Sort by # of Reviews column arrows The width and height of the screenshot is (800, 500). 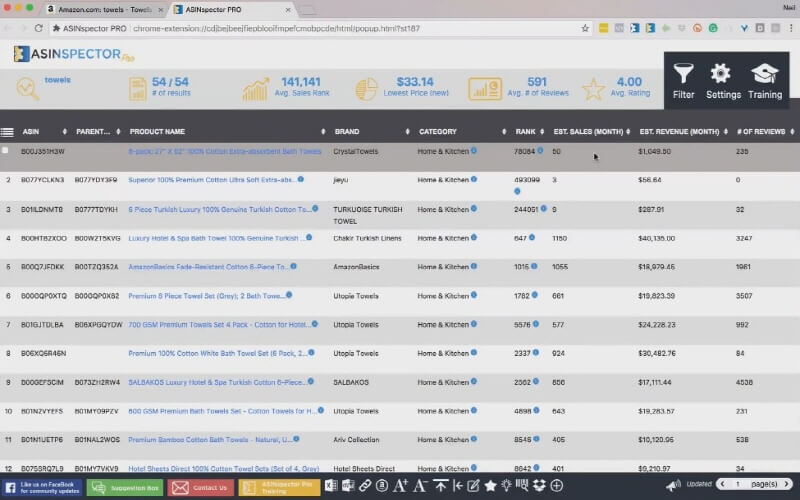[792, 132]
